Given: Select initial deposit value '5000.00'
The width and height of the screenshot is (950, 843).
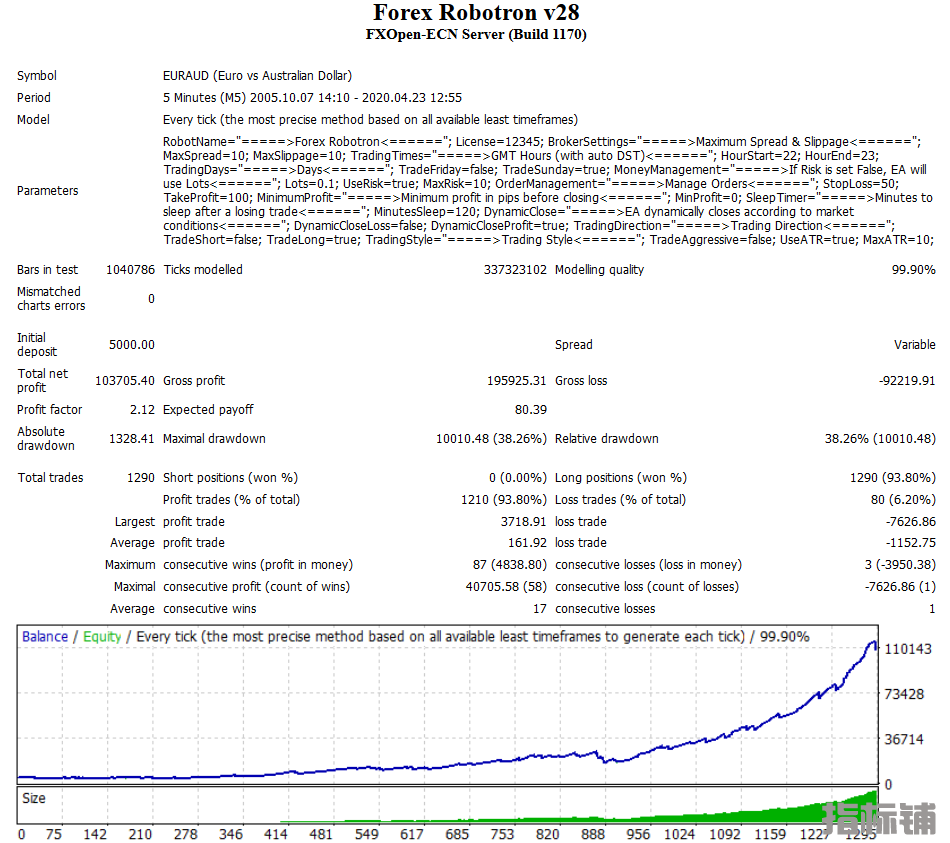Looking at the screenshot, I should pyautogui.click(x=132, y=345).
